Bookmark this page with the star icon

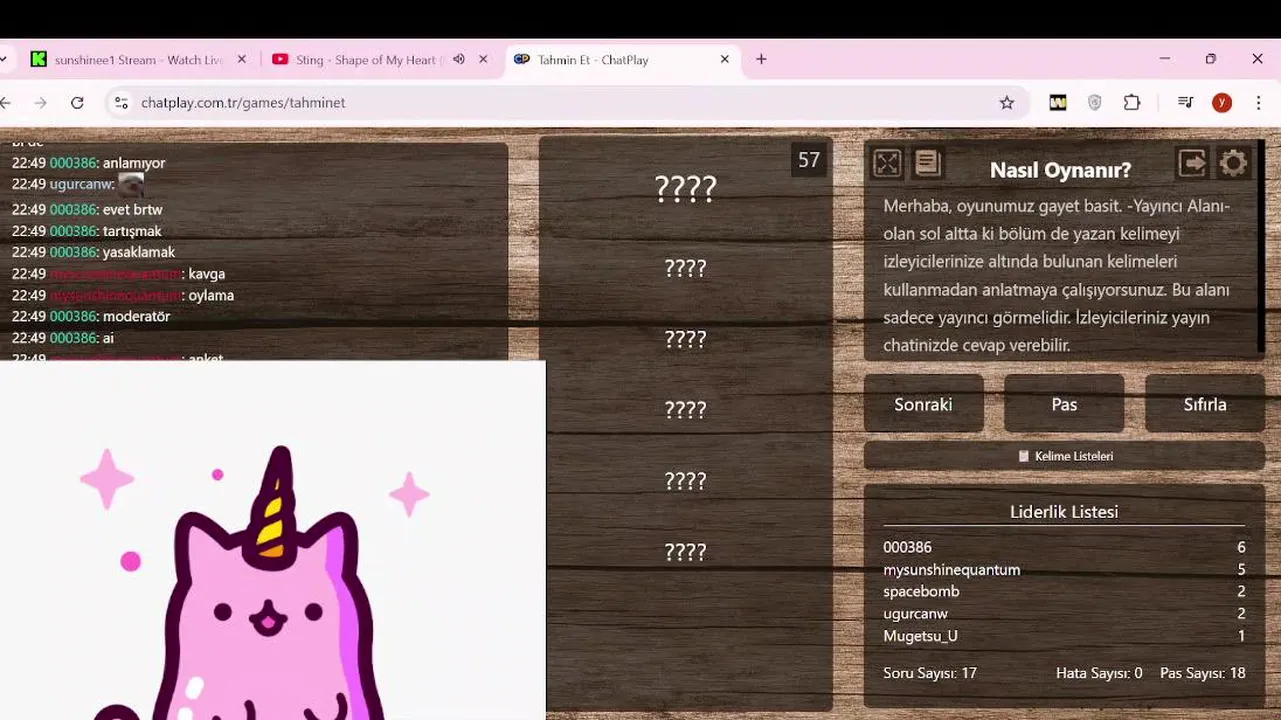pos(1007,103)
